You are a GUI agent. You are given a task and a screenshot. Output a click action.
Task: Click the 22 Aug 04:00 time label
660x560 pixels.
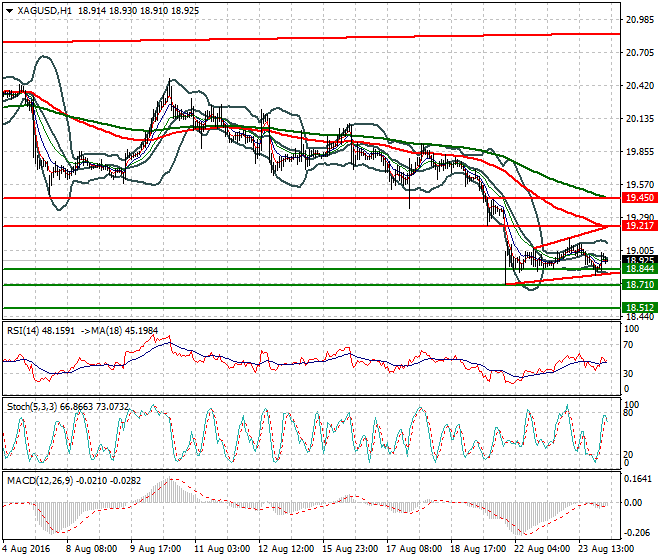coord(543,549)
